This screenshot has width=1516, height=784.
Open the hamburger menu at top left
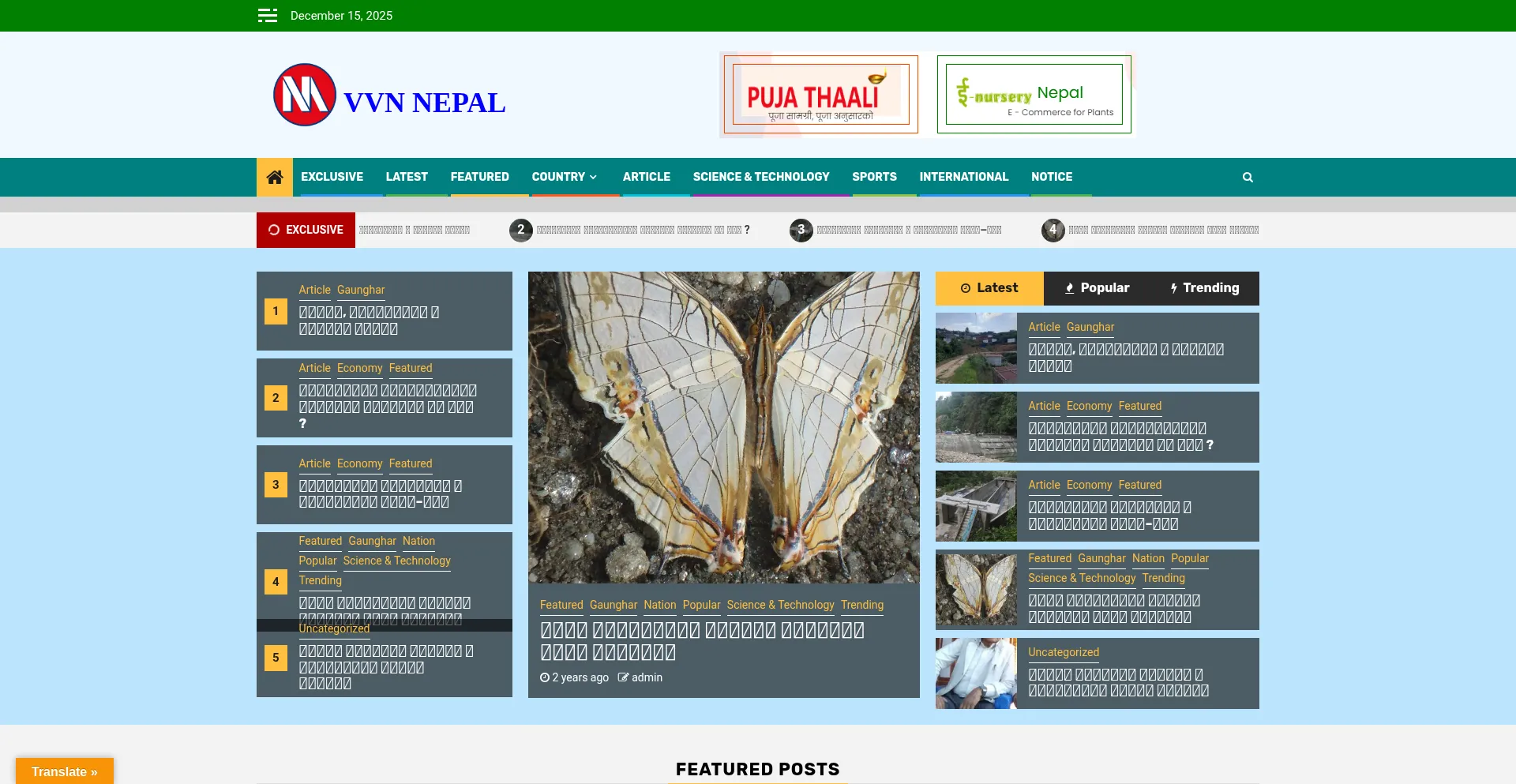267,15
